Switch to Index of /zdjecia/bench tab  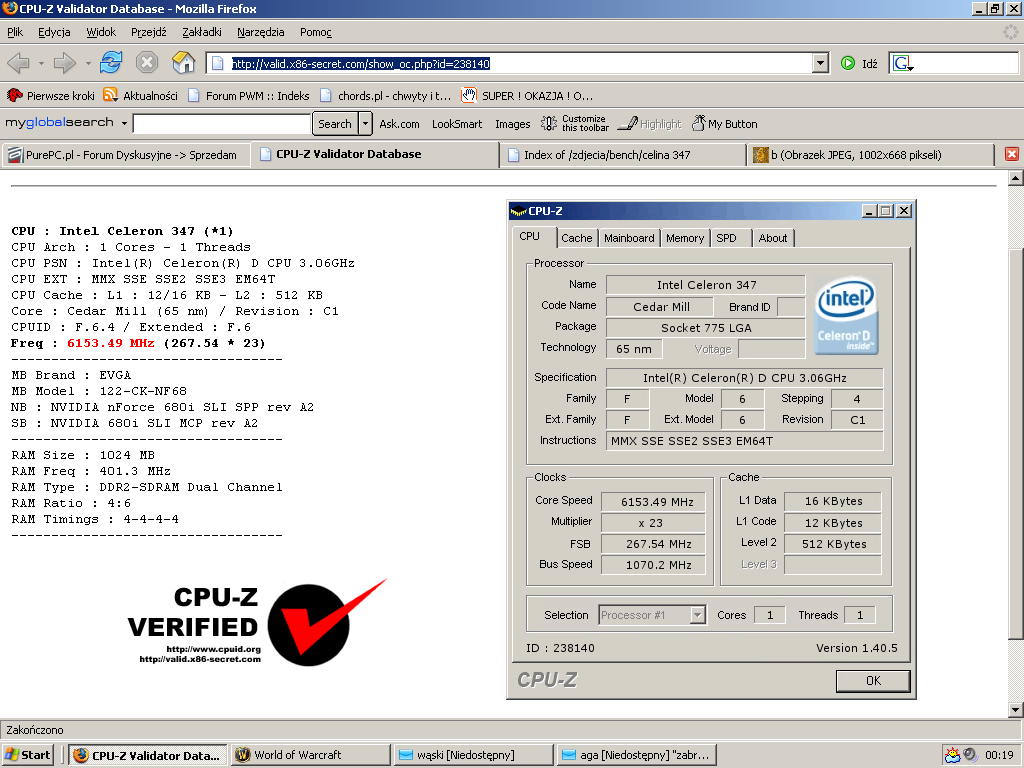point(624,155)
